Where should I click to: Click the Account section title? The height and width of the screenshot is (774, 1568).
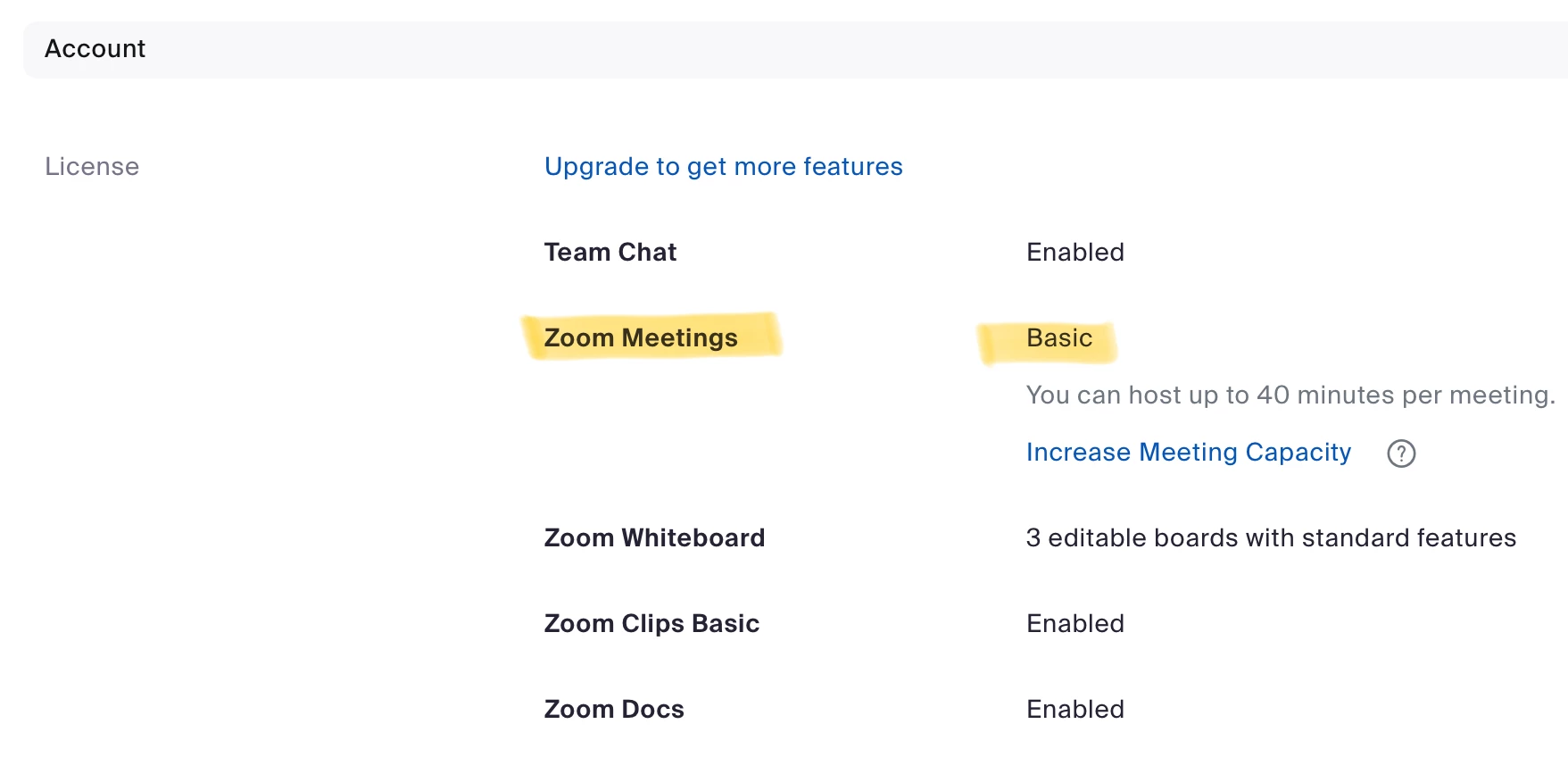[95, 49]
